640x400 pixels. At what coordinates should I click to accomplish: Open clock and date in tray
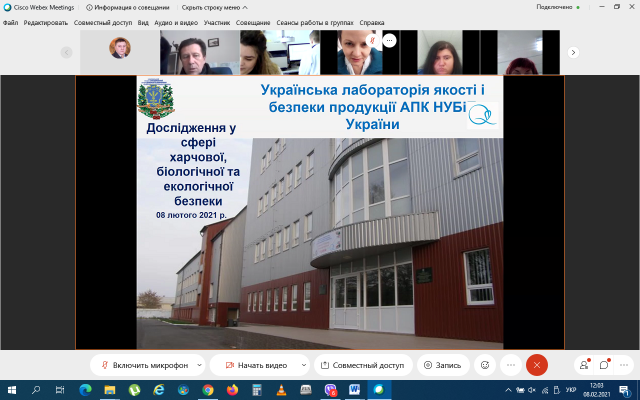coord(597,390)
